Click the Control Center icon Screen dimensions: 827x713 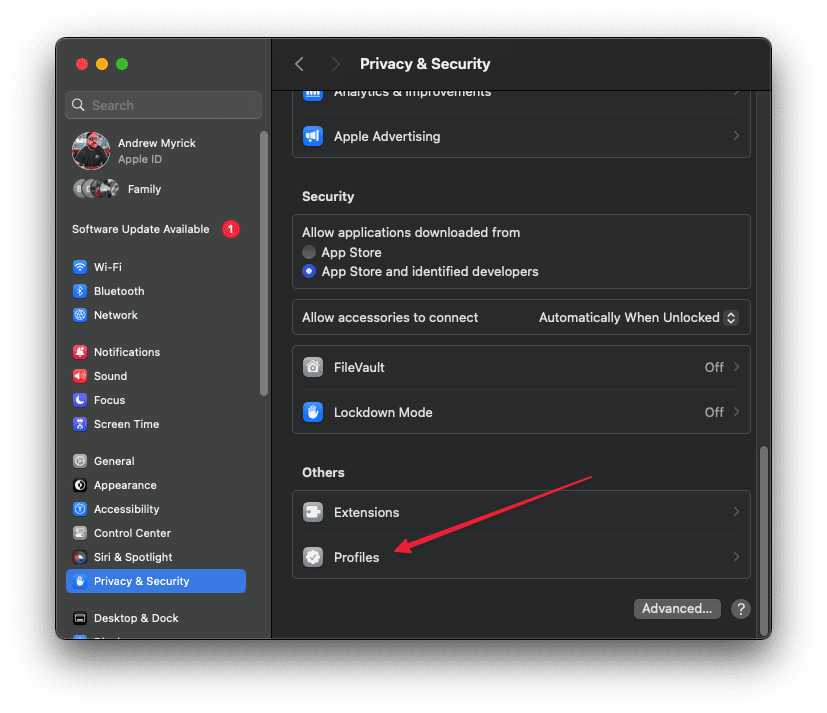(80, 533)
